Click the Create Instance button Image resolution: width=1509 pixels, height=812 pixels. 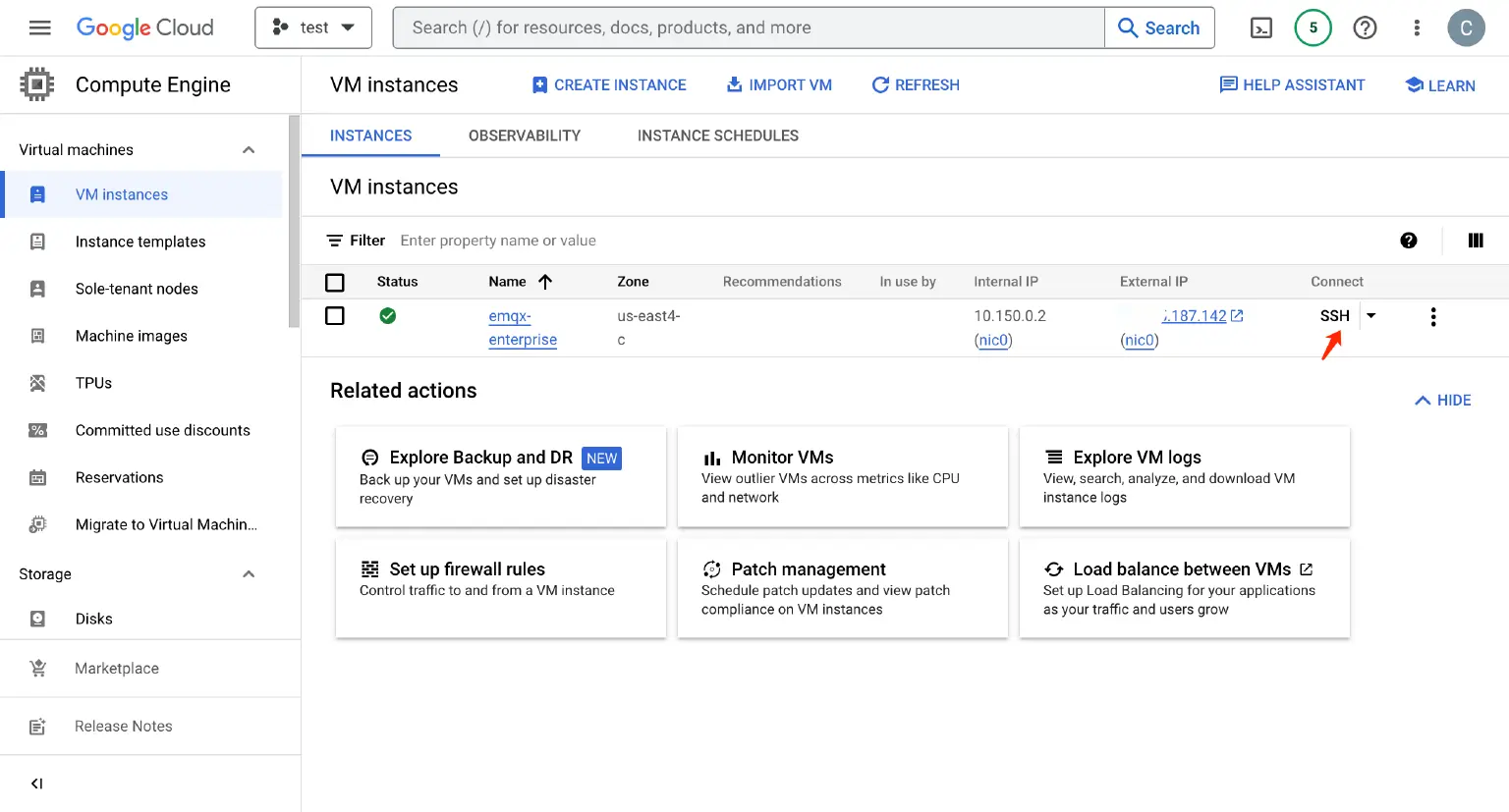pyautogui.click(x=608, y=85)
